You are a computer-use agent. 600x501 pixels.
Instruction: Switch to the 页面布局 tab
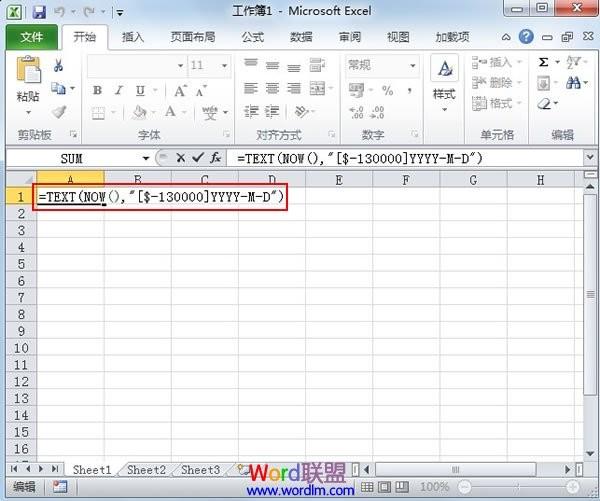pos(193,37)
